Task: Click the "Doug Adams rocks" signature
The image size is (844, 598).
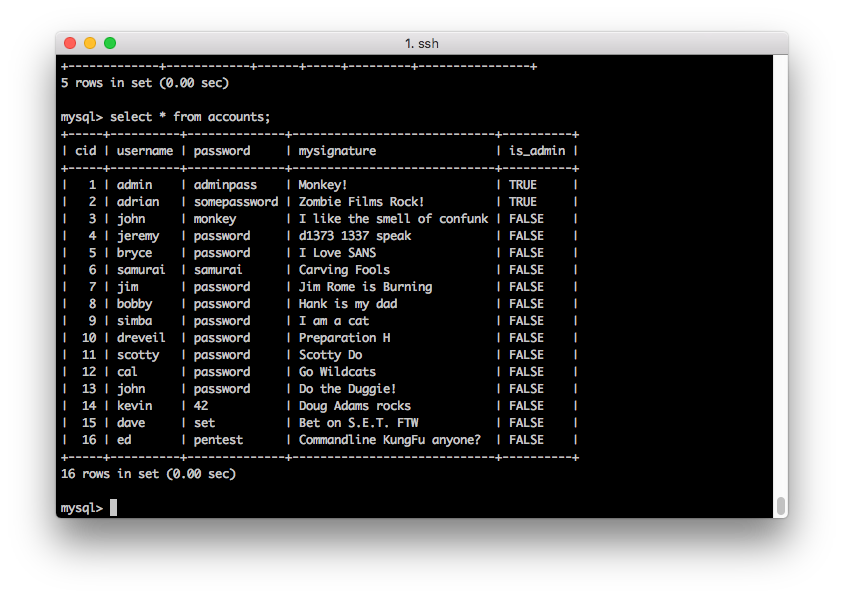Action: (x=354, y=406)
